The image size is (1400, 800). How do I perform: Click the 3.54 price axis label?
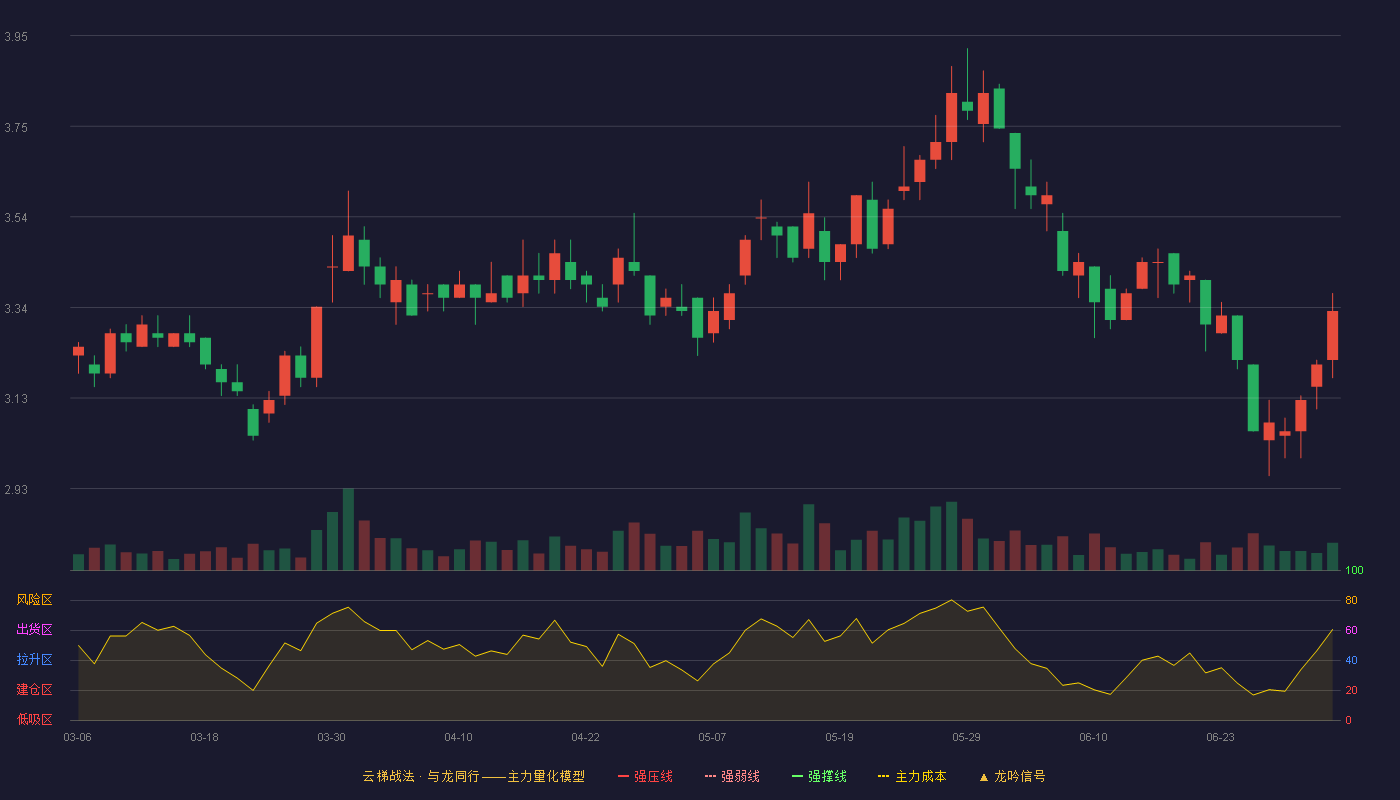(16, 218)
